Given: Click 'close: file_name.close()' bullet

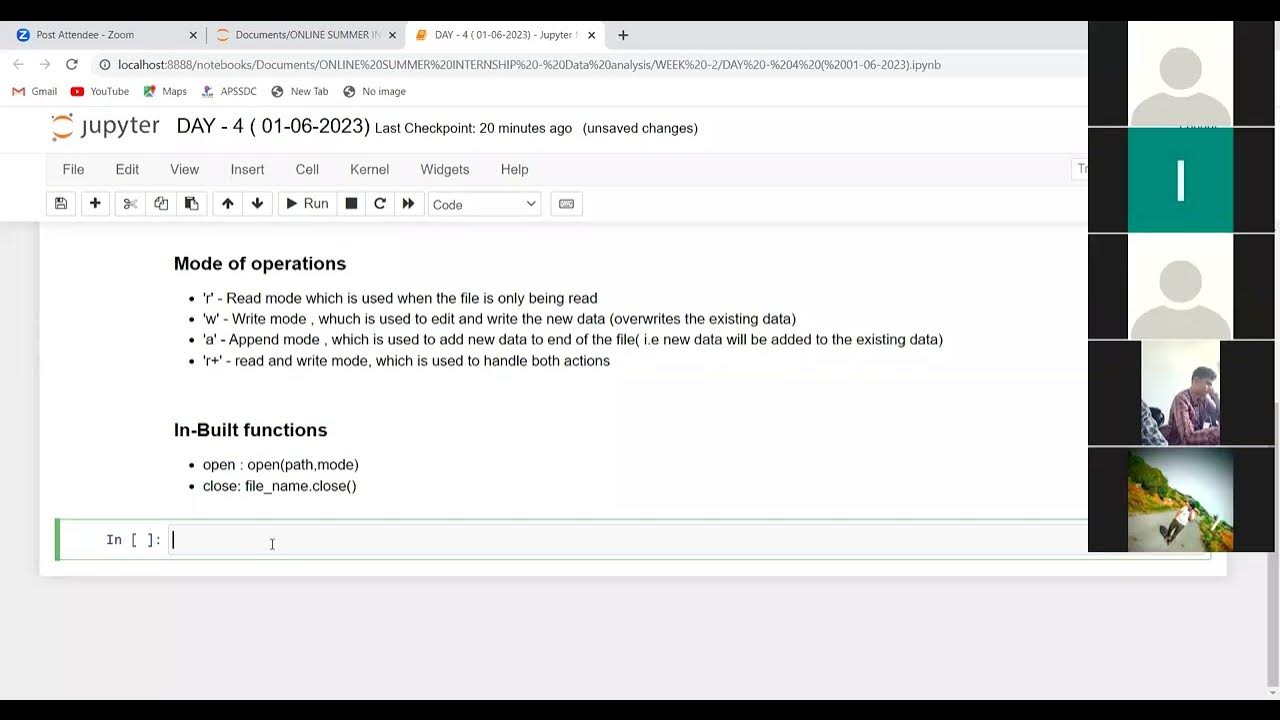Looking at the screenshot, I should click(x=280, y=486).
